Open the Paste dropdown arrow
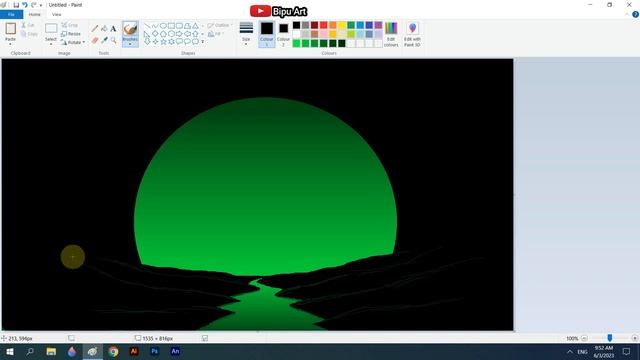This screenshot has width=640, height=360. [10, 44]
